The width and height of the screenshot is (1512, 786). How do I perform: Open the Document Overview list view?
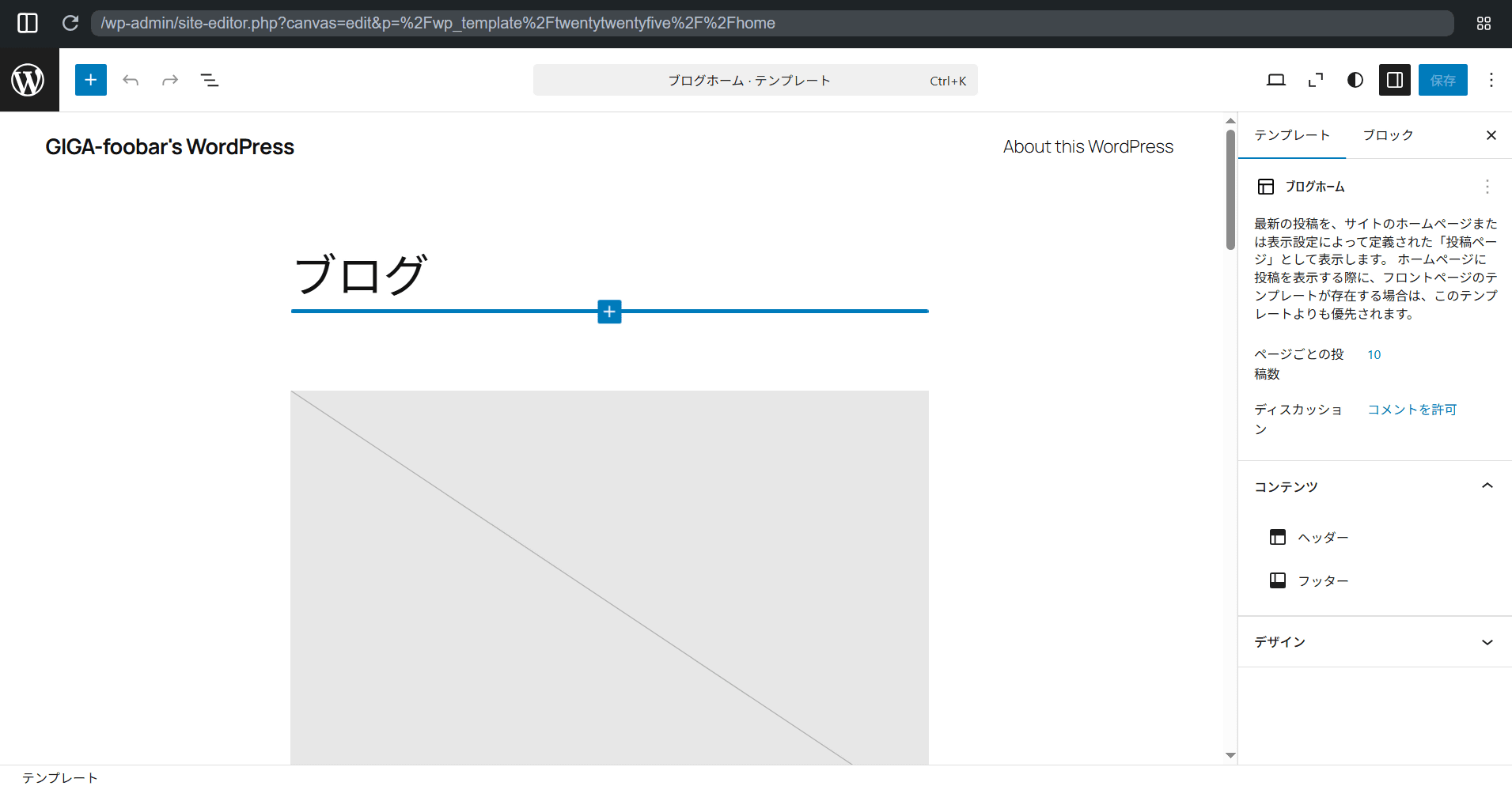tap(210, 80)
